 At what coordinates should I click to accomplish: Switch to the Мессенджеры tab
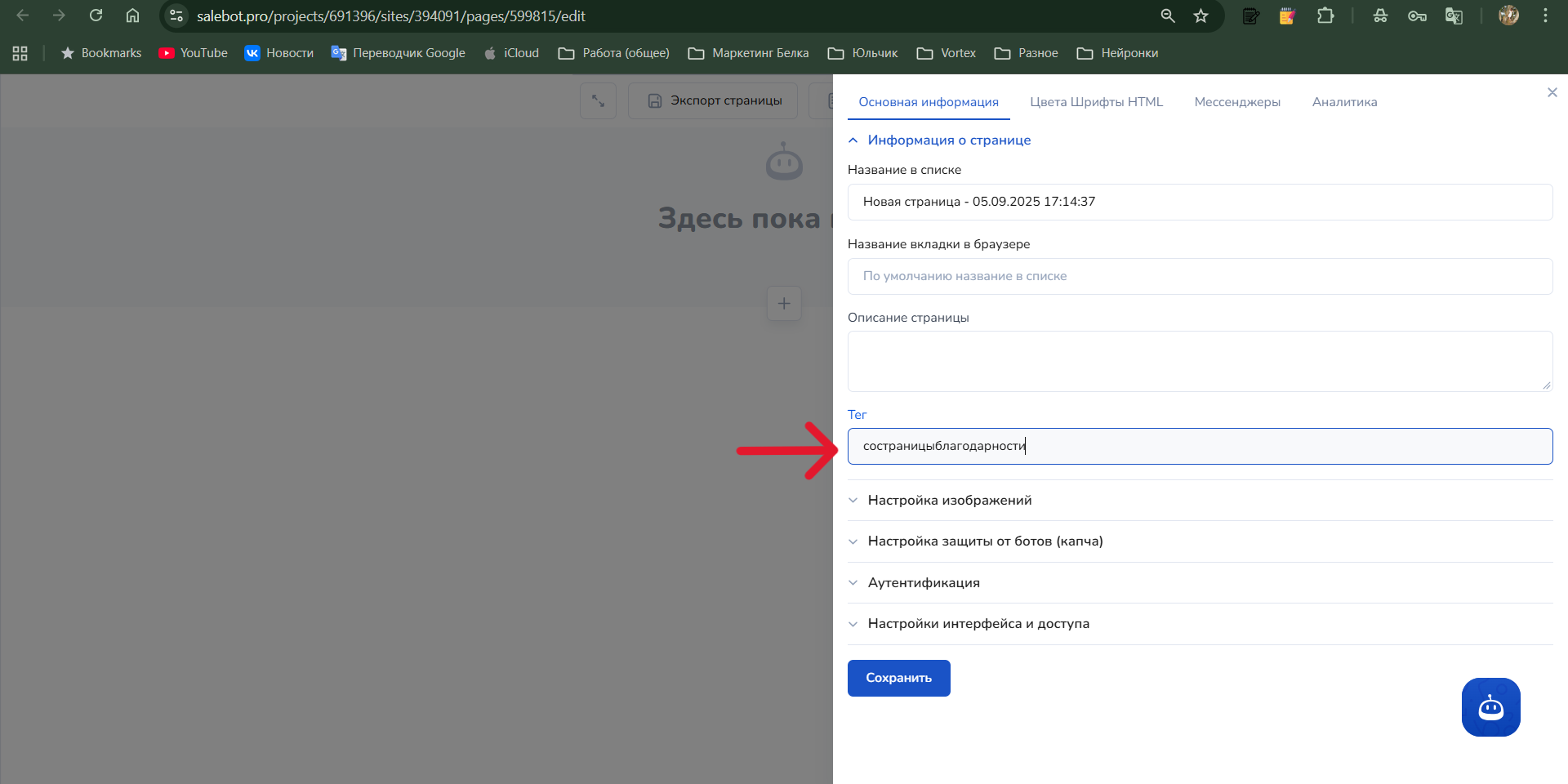point(1237,101)
